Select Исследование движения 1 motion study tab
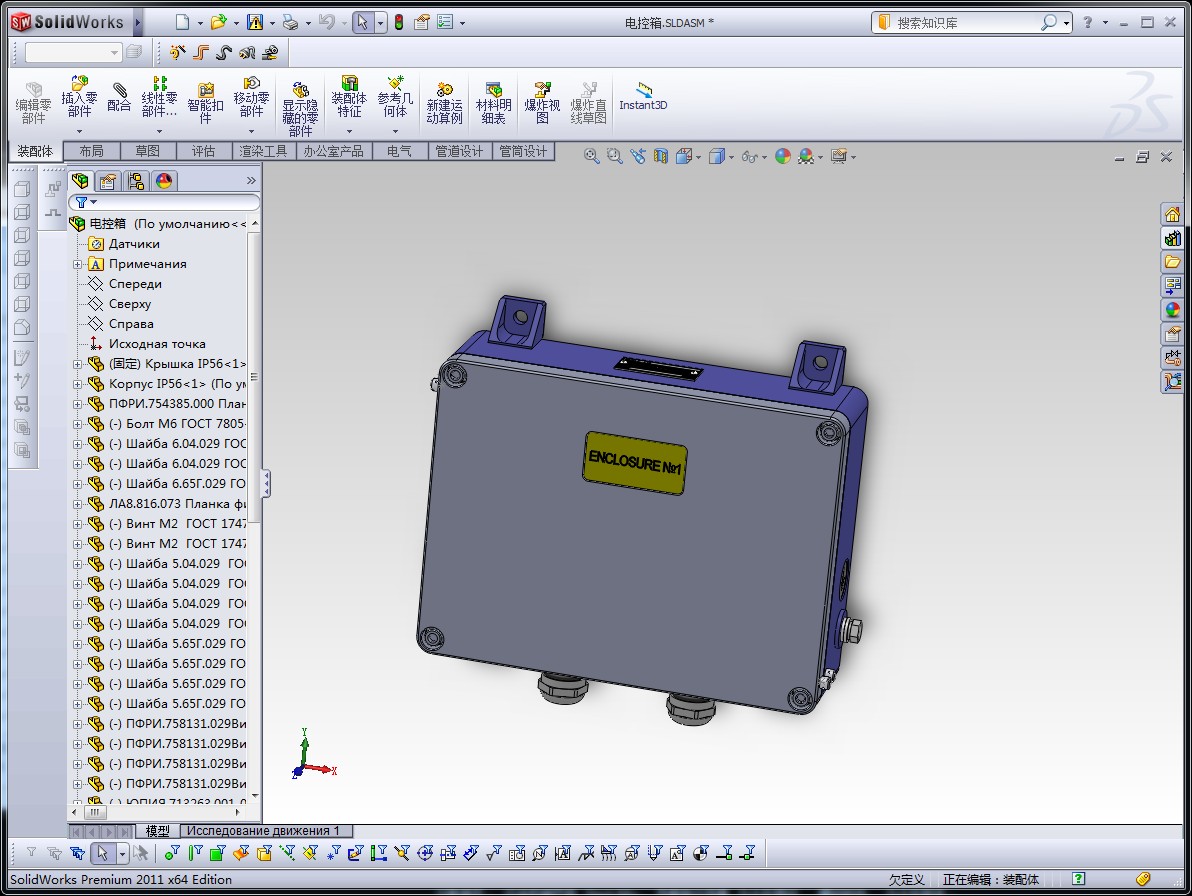 tap(264, 831)
